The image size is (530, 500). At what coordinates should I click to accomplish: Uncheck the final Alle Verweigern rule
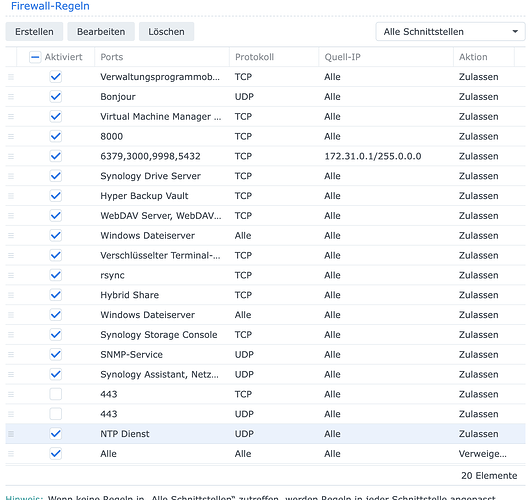(56, 454)
